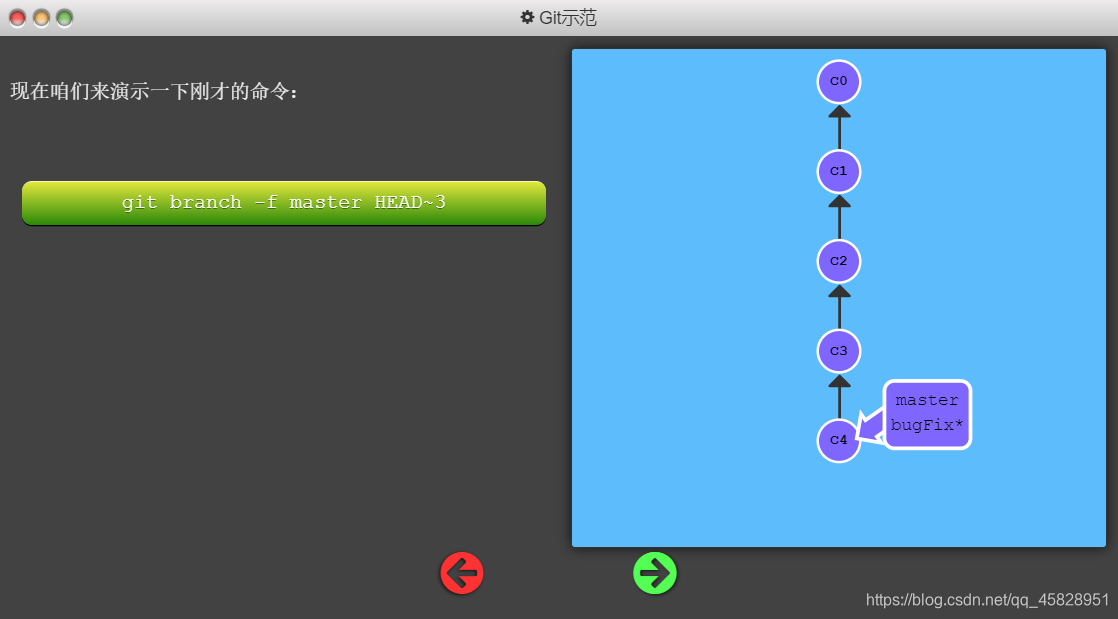The height and width of the screenshot is (619, 1118).
Task: Click the Git示范 window title
Action: click(x=568, y=18)
